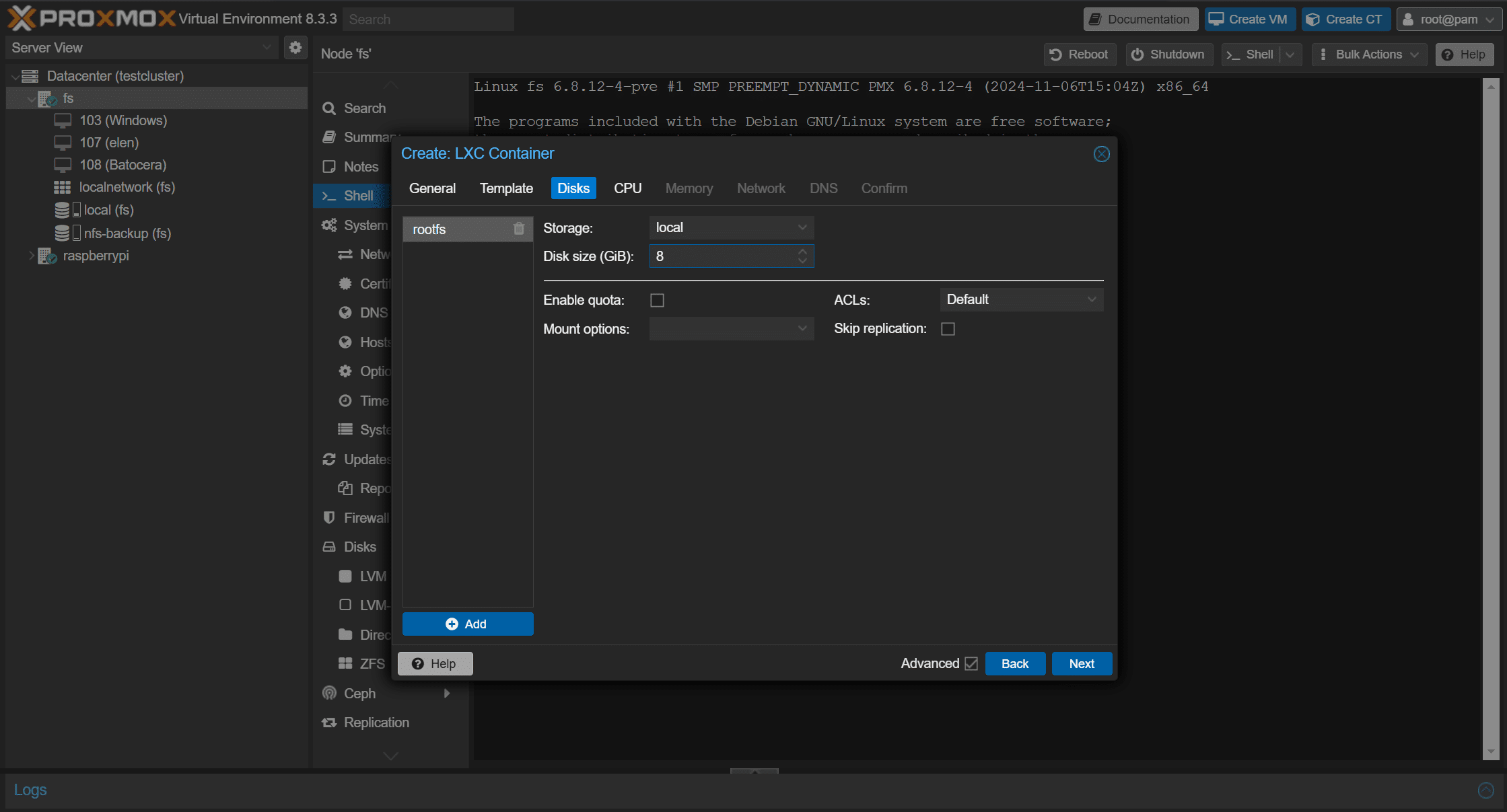Click raspberrypi node icon
Image resolution: width=1507 pixels, height=812 pixels.
47,256
